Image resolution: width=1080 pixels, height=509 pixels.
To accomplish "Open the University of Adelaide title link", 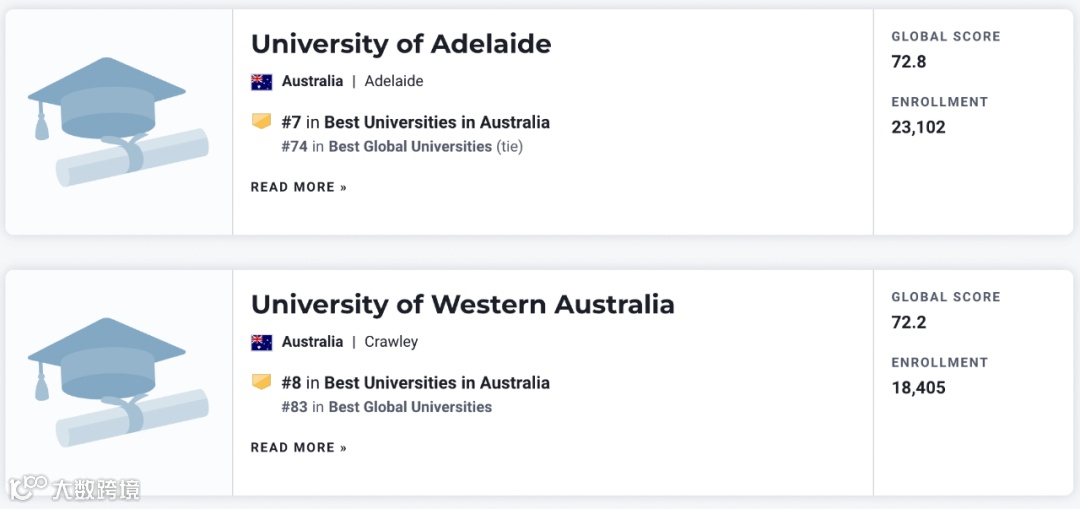I will coord(401,44).
